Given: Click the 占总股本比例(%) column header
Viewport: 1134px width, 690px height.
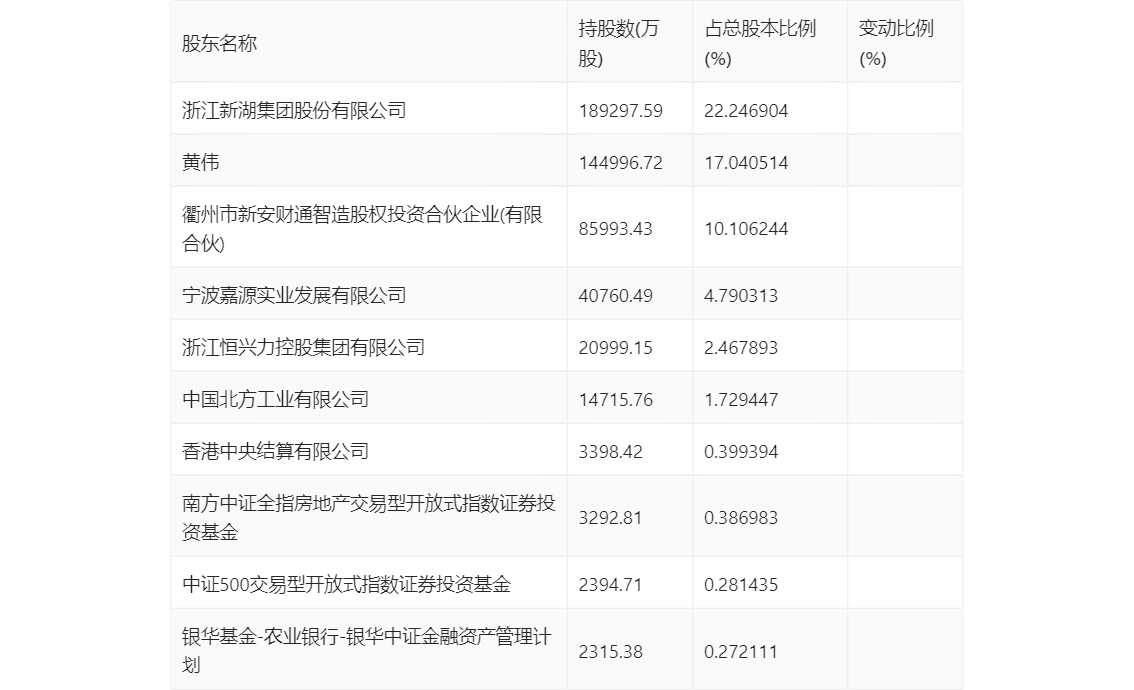Looking at the screenshot, I should click(x=760, y=43).
